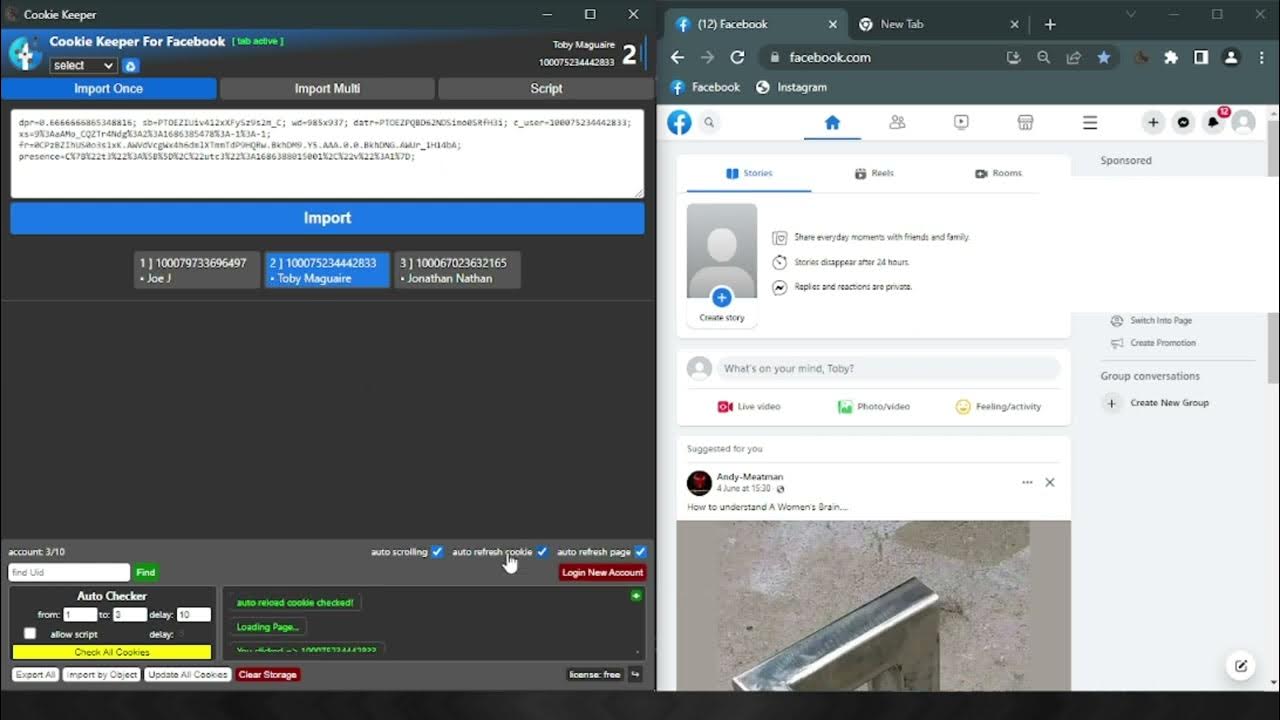1280x720 pixels.
Task: Click the new message compose icon
Action: [1241, 666]
